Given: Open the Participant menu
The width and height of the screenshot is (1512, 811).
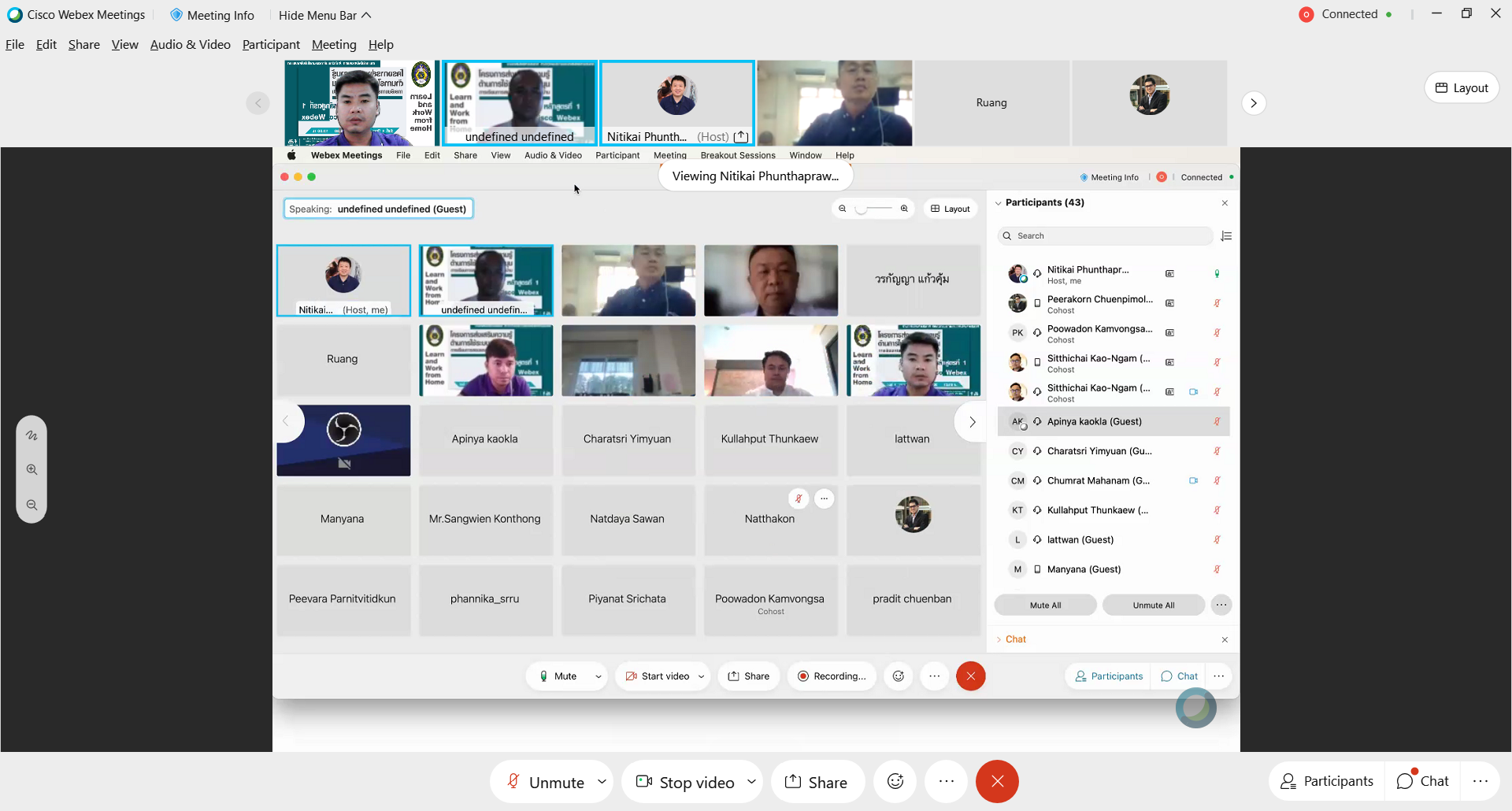Looking at the screenshot, I should tap(271, 45).
